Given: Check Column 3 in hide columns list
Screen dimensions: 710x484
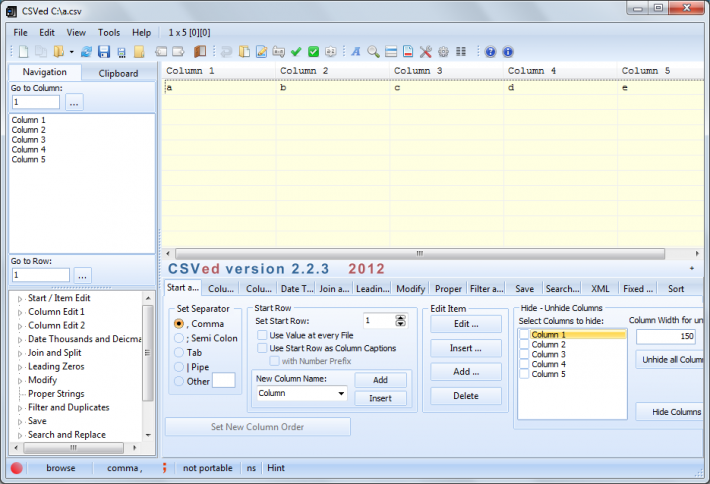Looking at the screenshot, I should [524, 355].
